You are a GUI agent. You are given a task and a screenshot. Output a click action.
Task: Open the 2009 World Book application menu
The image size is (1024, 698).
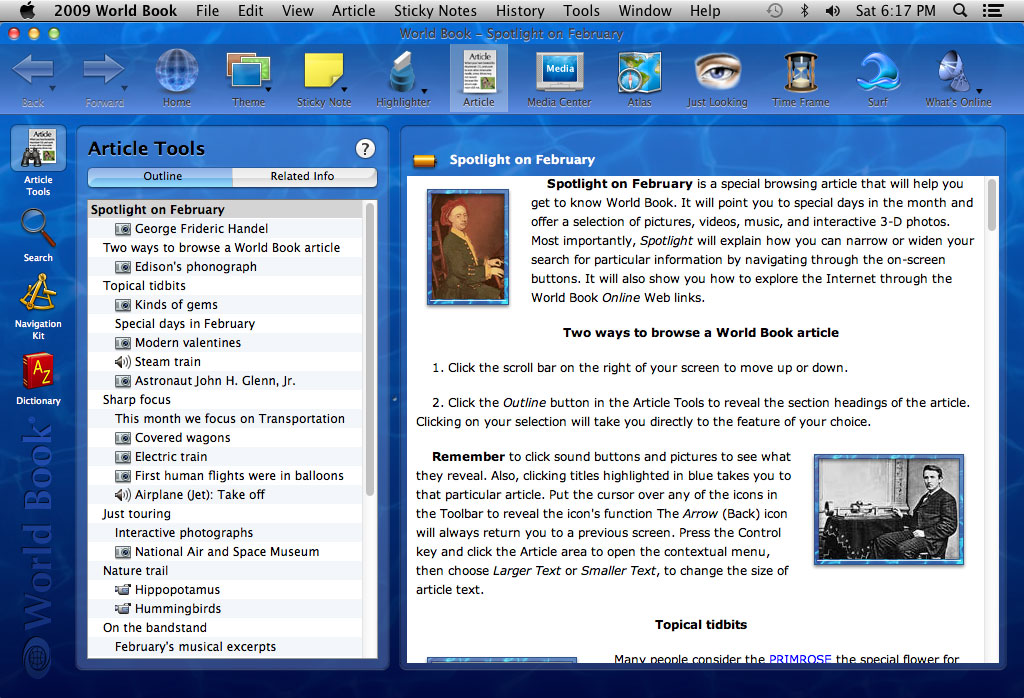(115, 10)
